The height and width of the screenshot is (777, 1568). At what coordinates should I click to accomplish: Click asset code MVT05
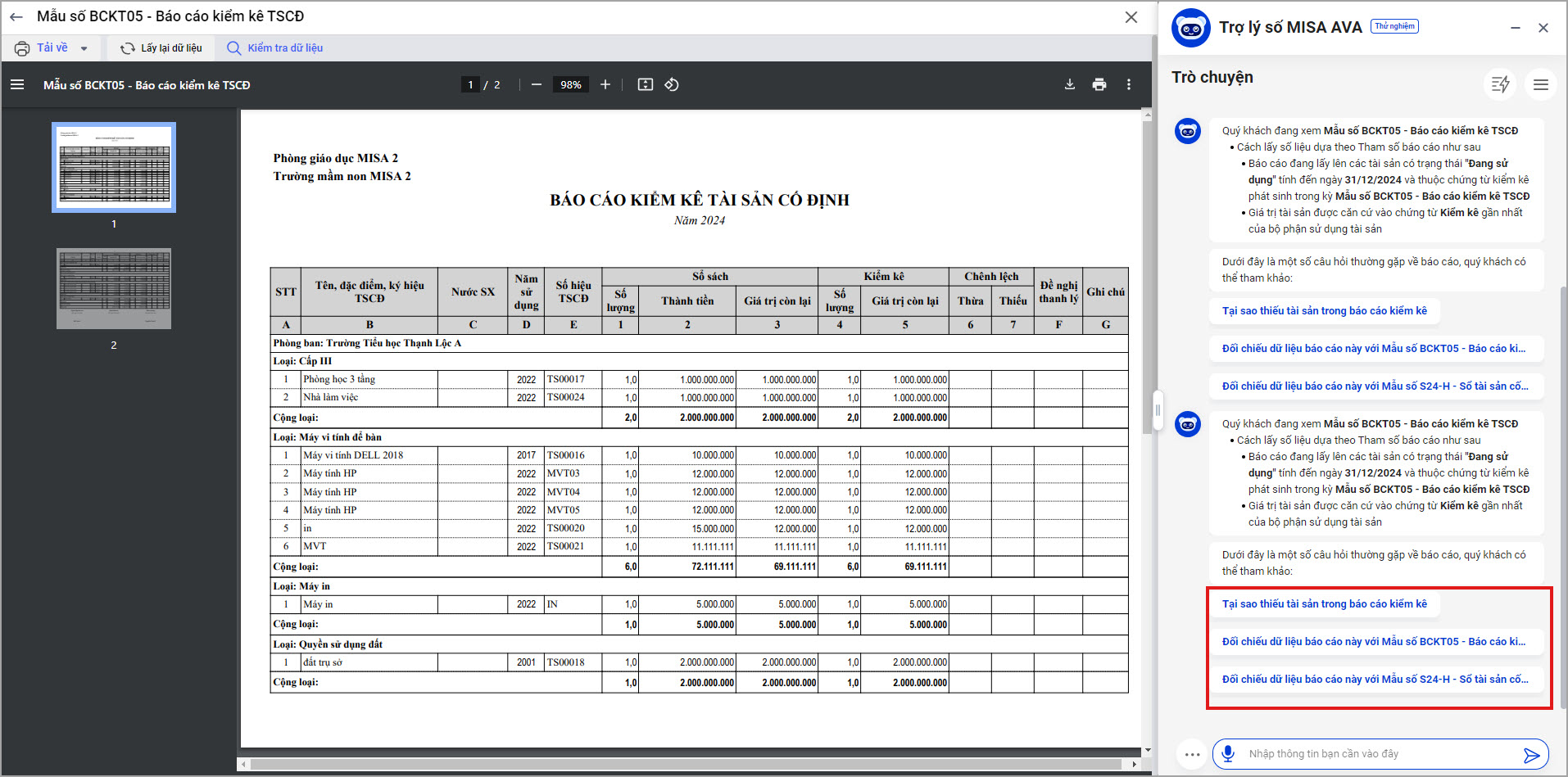[x=564, y=510]
